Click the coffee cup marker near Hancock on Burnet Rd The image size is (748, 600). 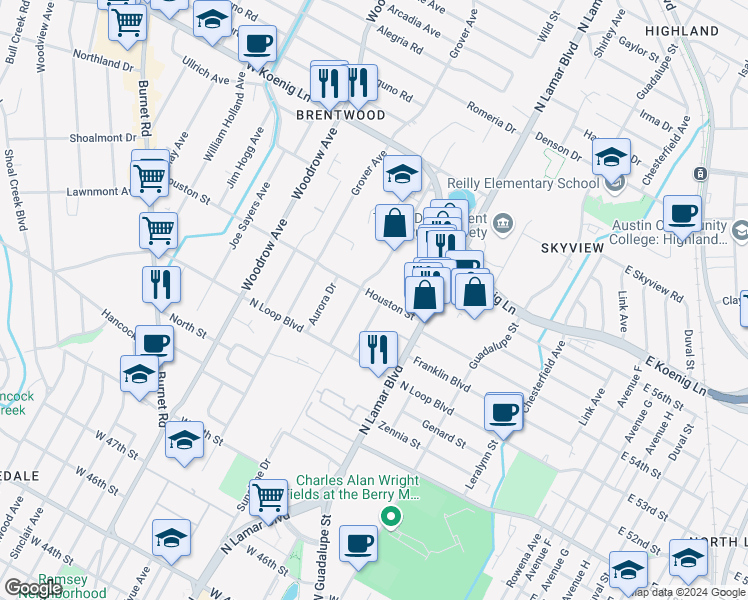(x=155, y=344)
